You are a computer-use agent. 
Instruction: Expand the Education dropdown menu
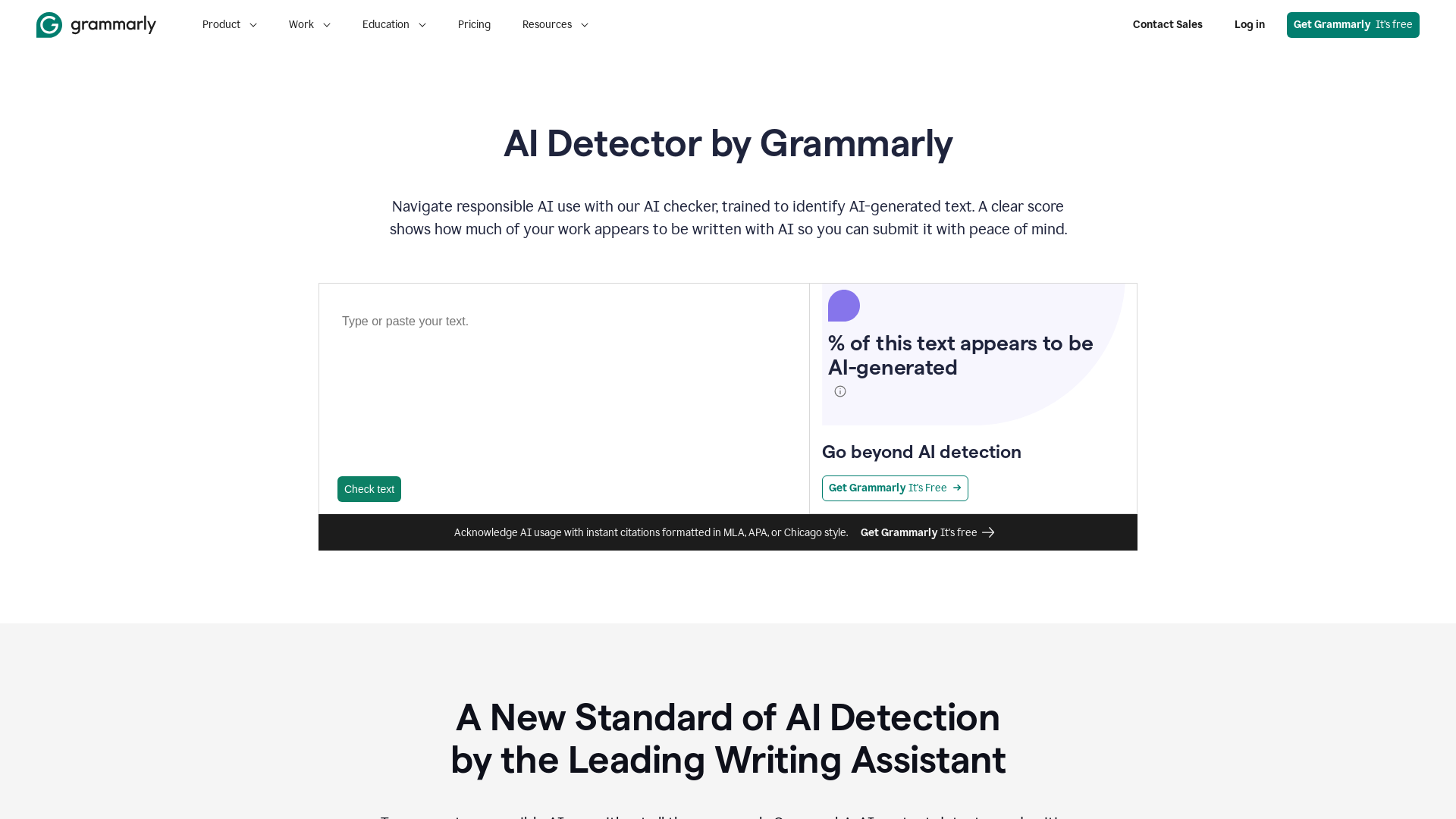point(393,25)
